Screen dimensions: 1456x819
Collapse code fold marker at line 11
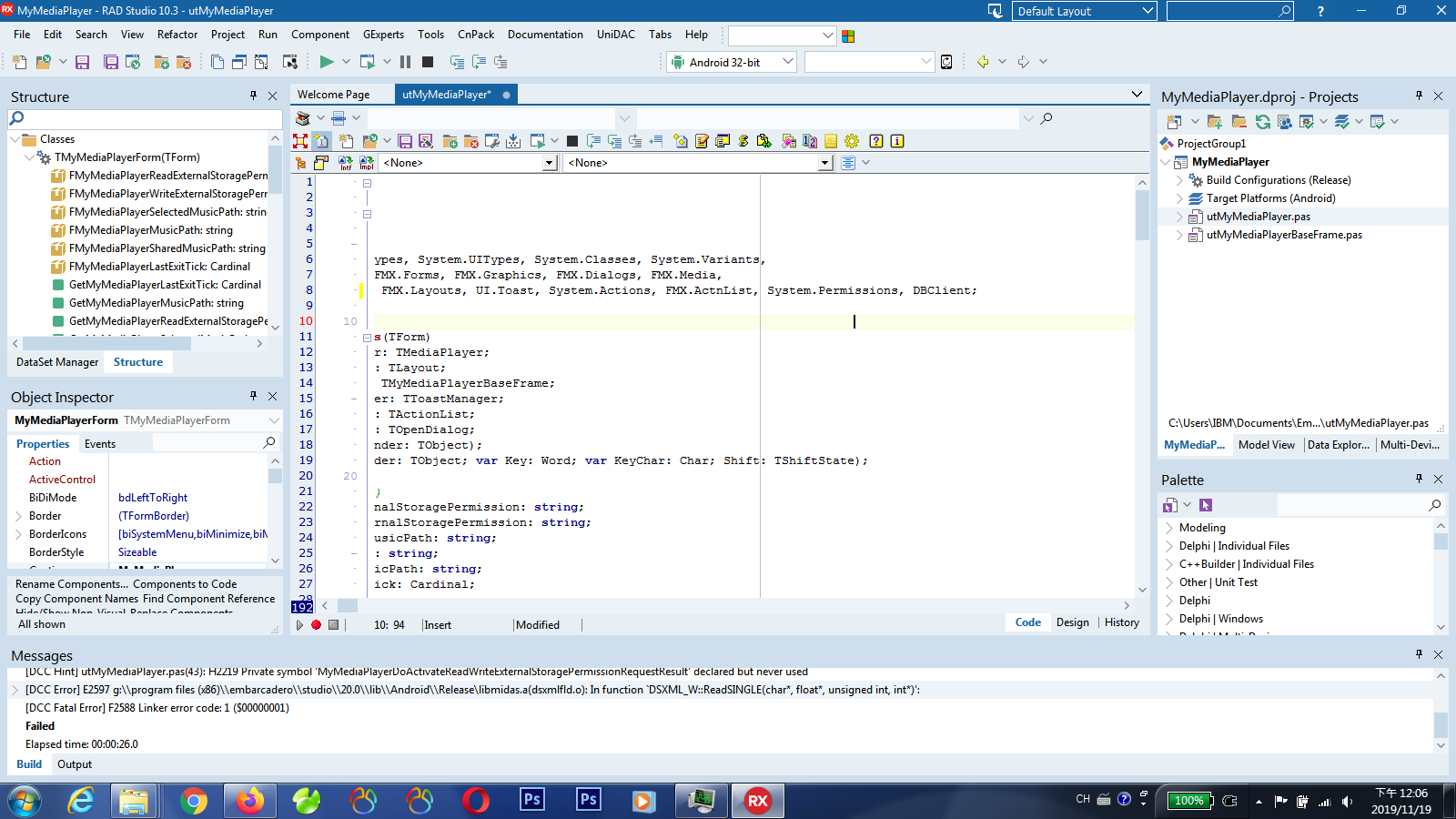pyautogui.click(x=367, y=338)
